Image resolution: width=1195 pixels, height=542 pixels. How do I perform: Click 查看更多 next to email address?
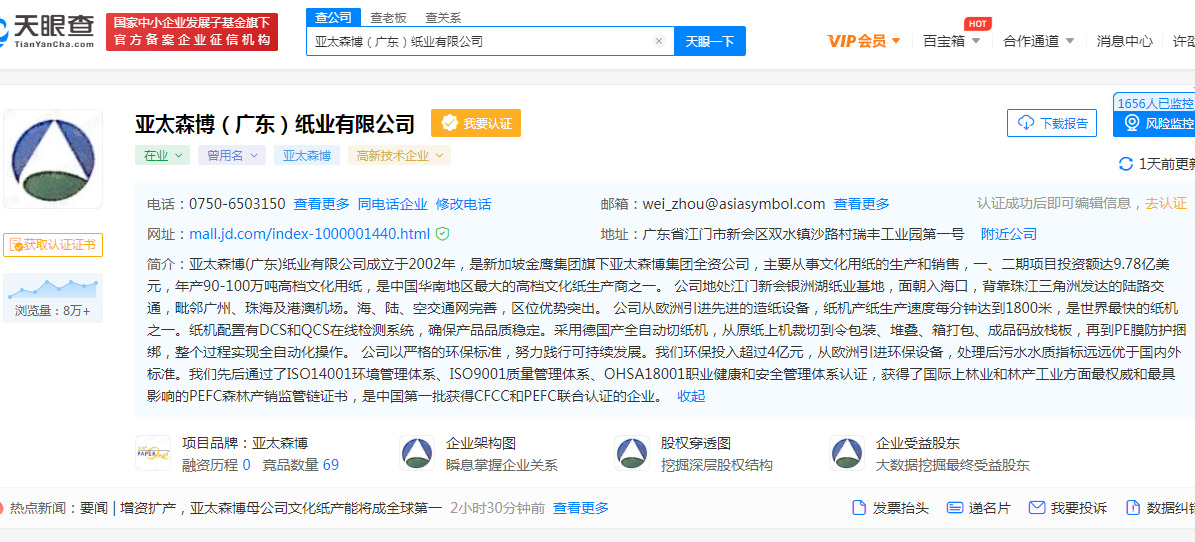pyautogui.click(x=861, y=204)
